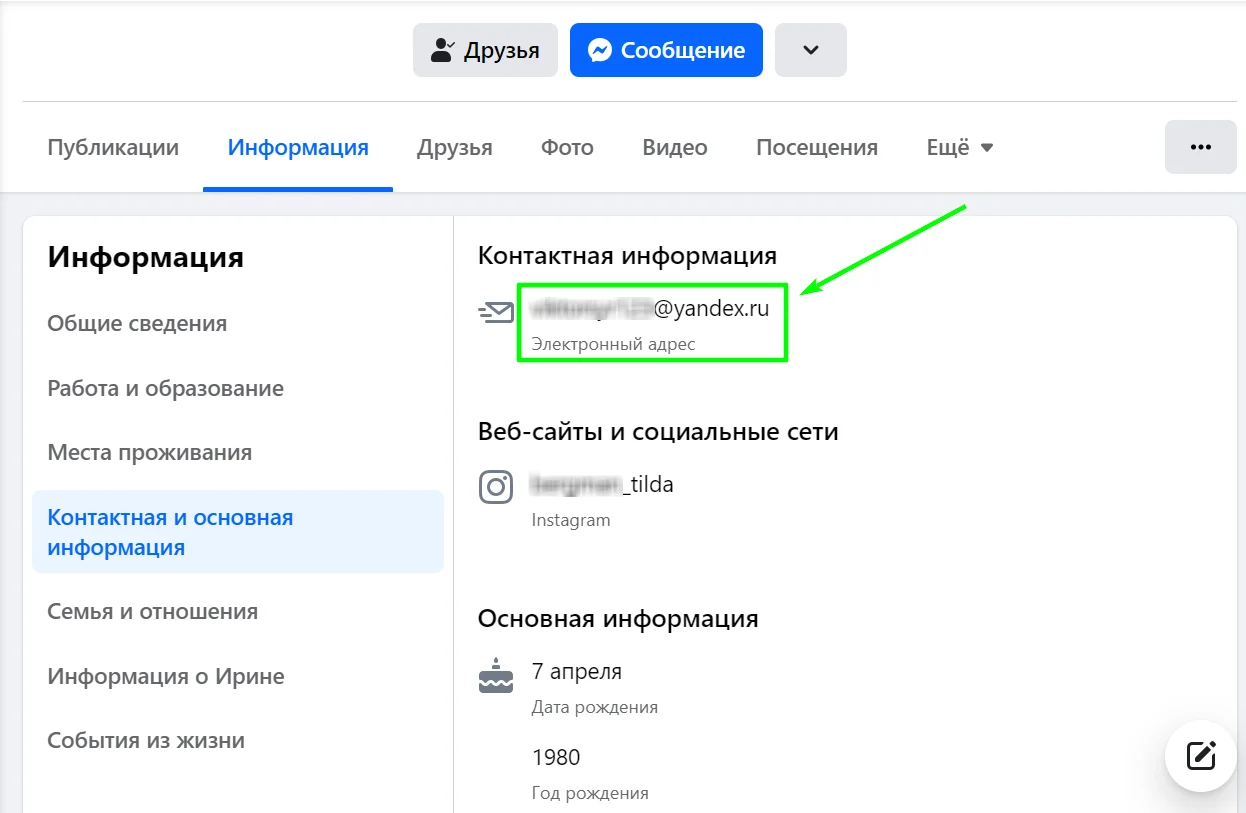Go to the Видео tab

coord(675,148)
